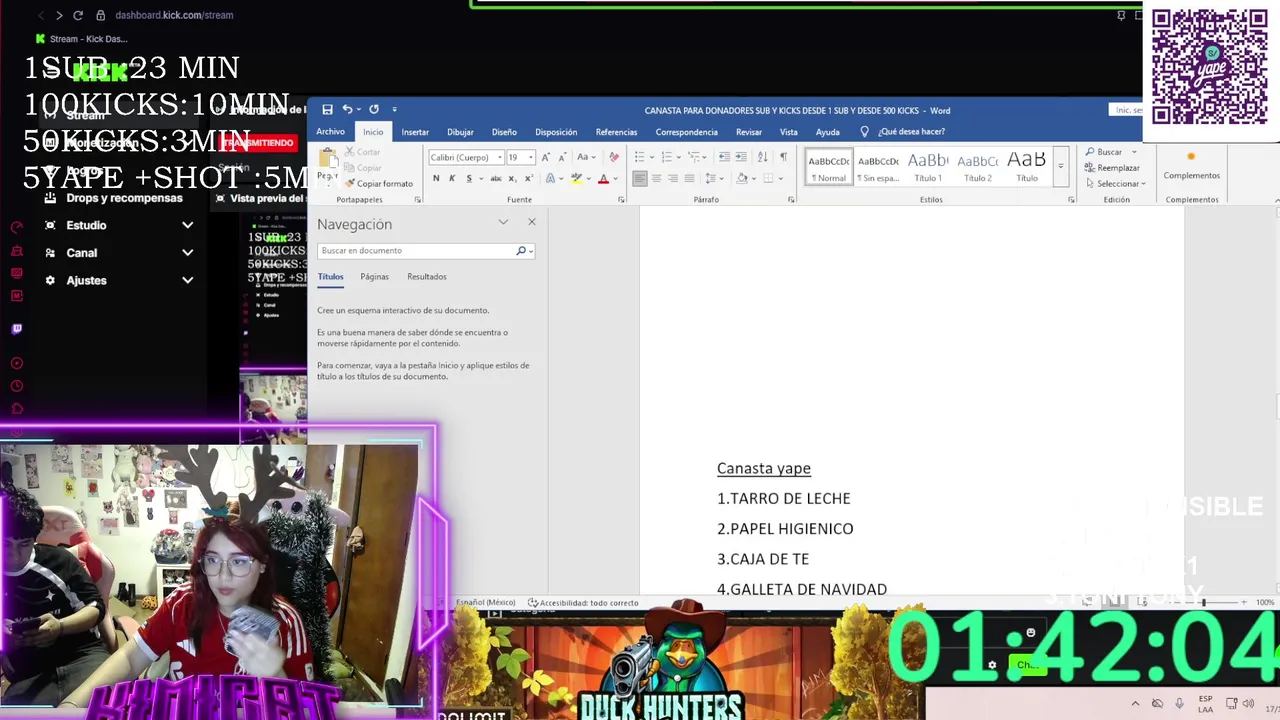Start a bulleted list

[x=639, y=157]
